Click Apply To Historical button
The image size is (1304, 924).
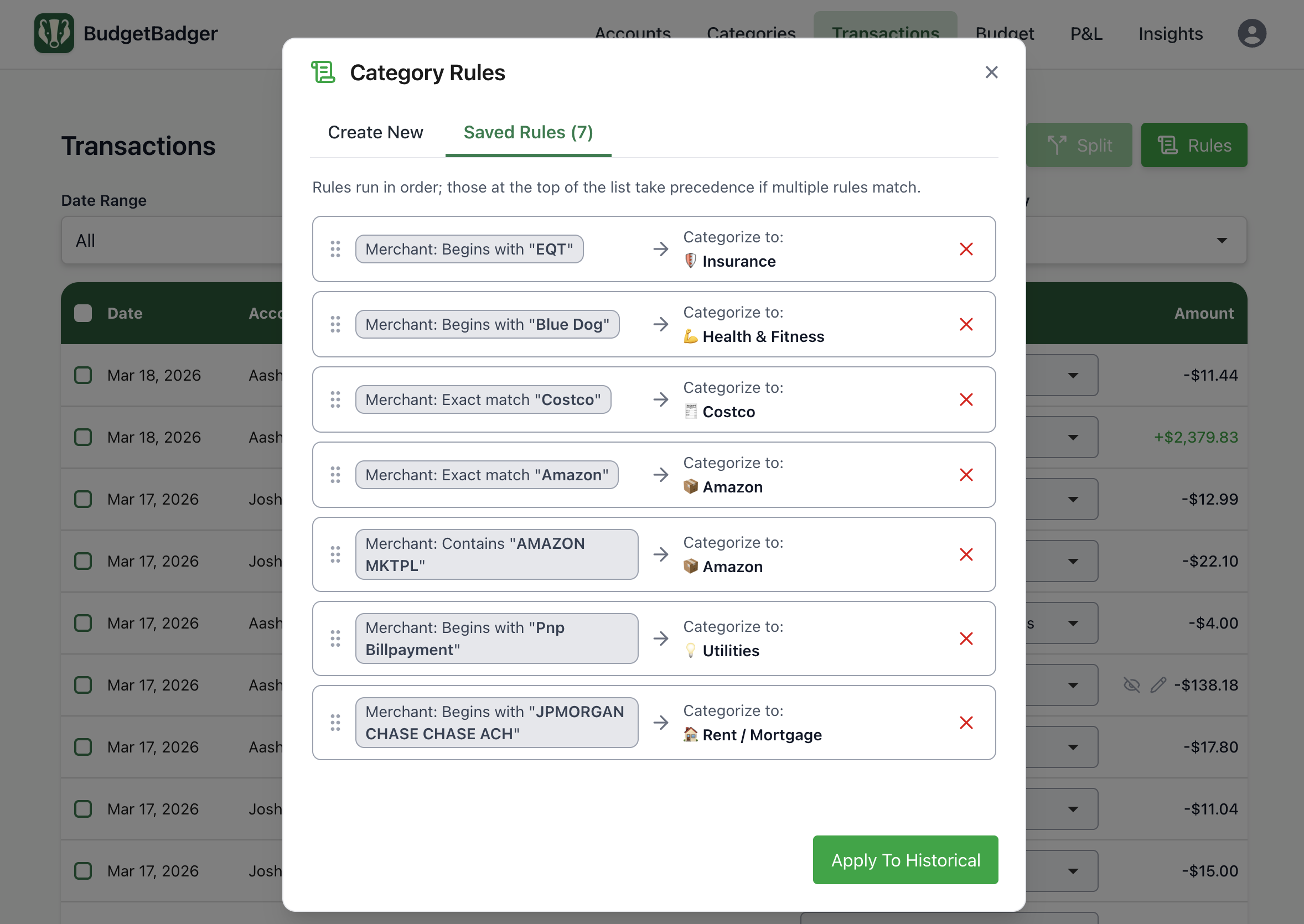pos(905,860)
